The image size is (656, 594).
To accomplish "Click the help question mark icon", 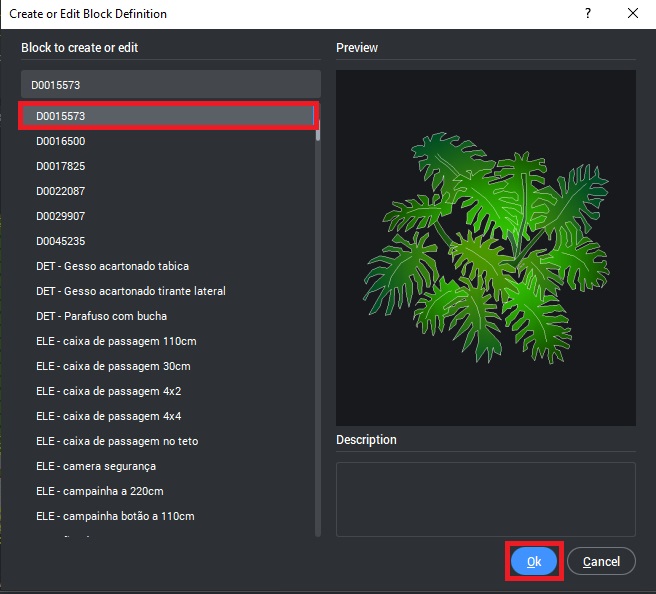I will click(x=587, y=14).
